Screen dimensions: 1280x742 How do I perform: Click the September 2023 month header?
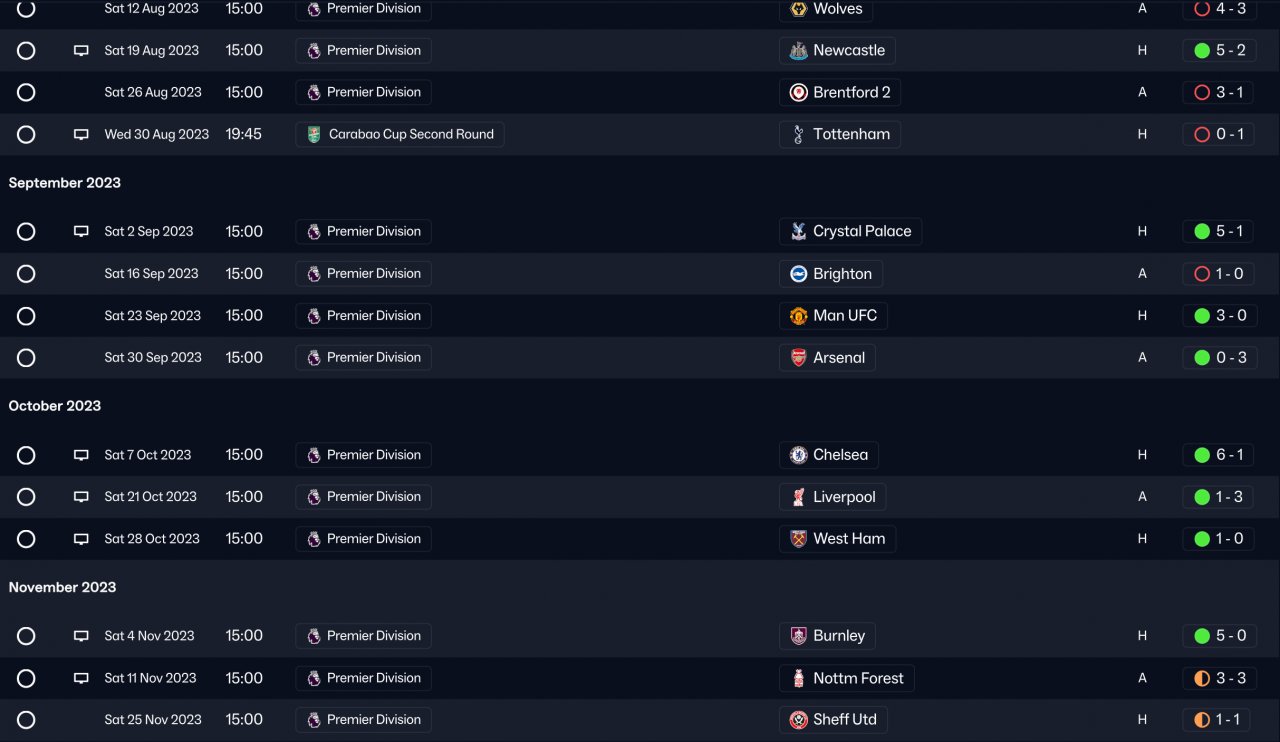(x=65, y=183)
